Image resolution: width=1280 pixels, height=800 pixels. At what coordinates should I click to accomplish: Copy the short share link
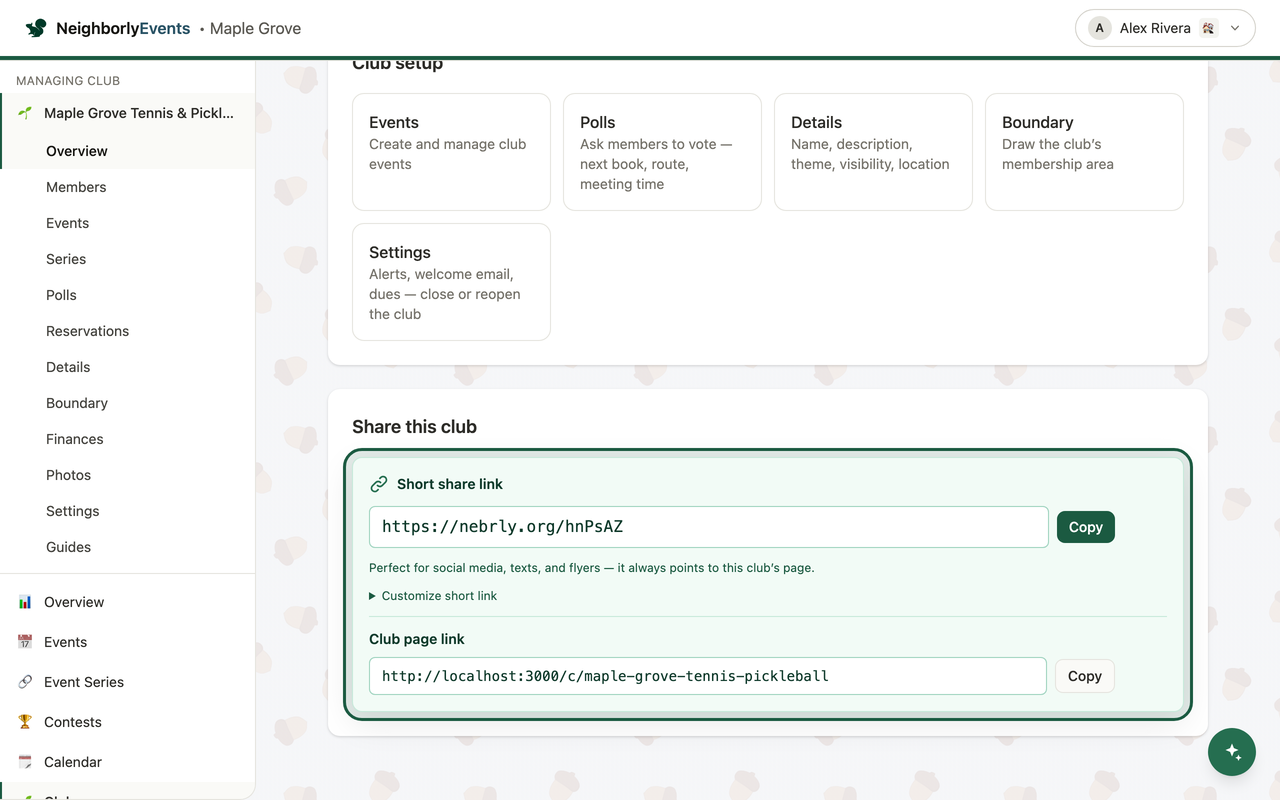coord(1085,527)
